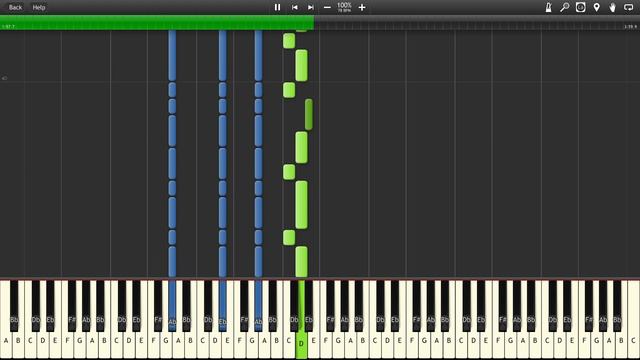The width and height of the screenshot is (640, 360).
Task: Skip back to the previous section
Action: (294, 7)
